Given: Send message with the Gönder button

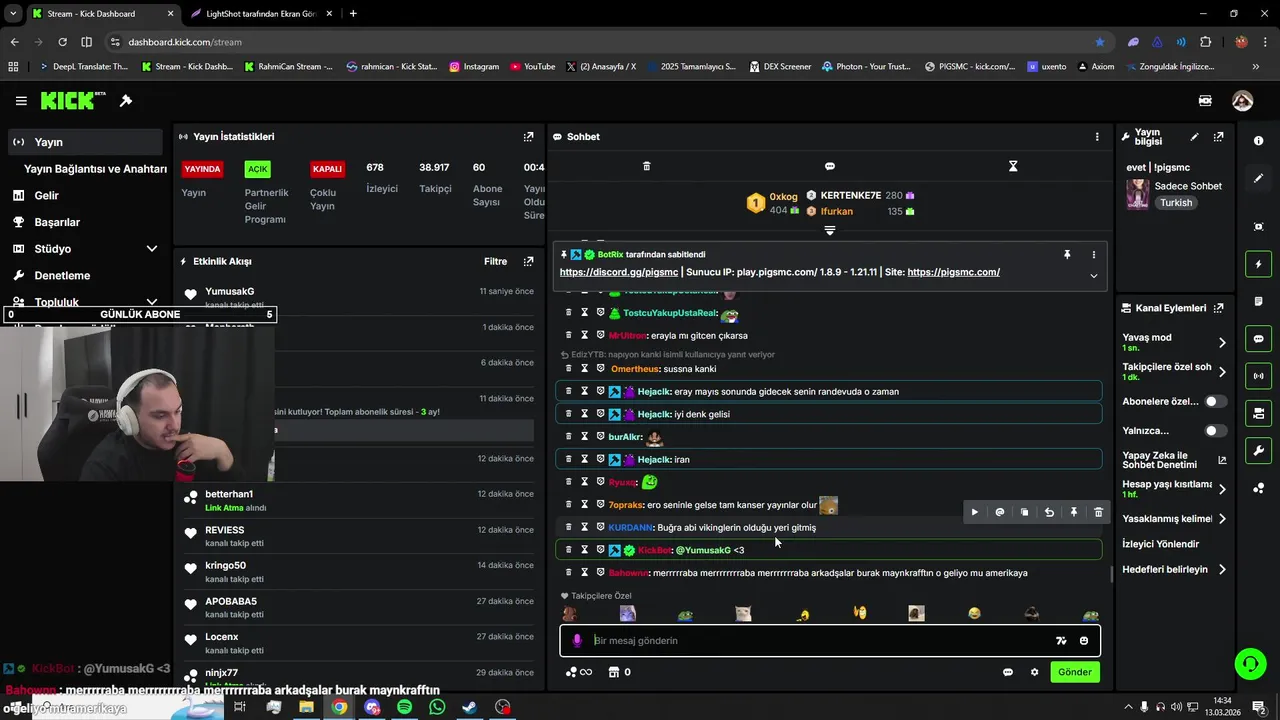Looking at the screenshot, I should pyautogui.click(x=1075, y=672).
